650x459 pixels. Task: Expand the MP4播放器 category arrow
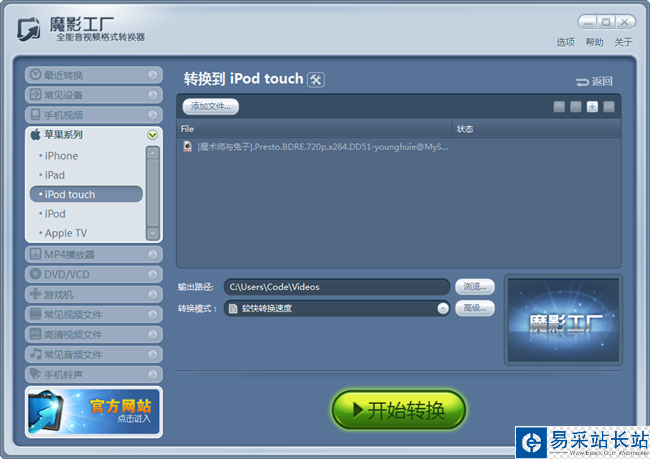pos(153,254)
